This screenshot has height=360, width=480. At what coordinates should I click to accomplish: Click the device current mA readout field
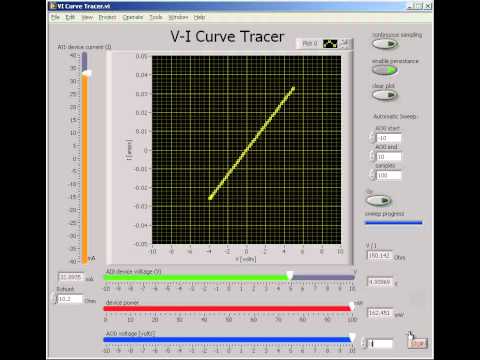pos(71,277)
